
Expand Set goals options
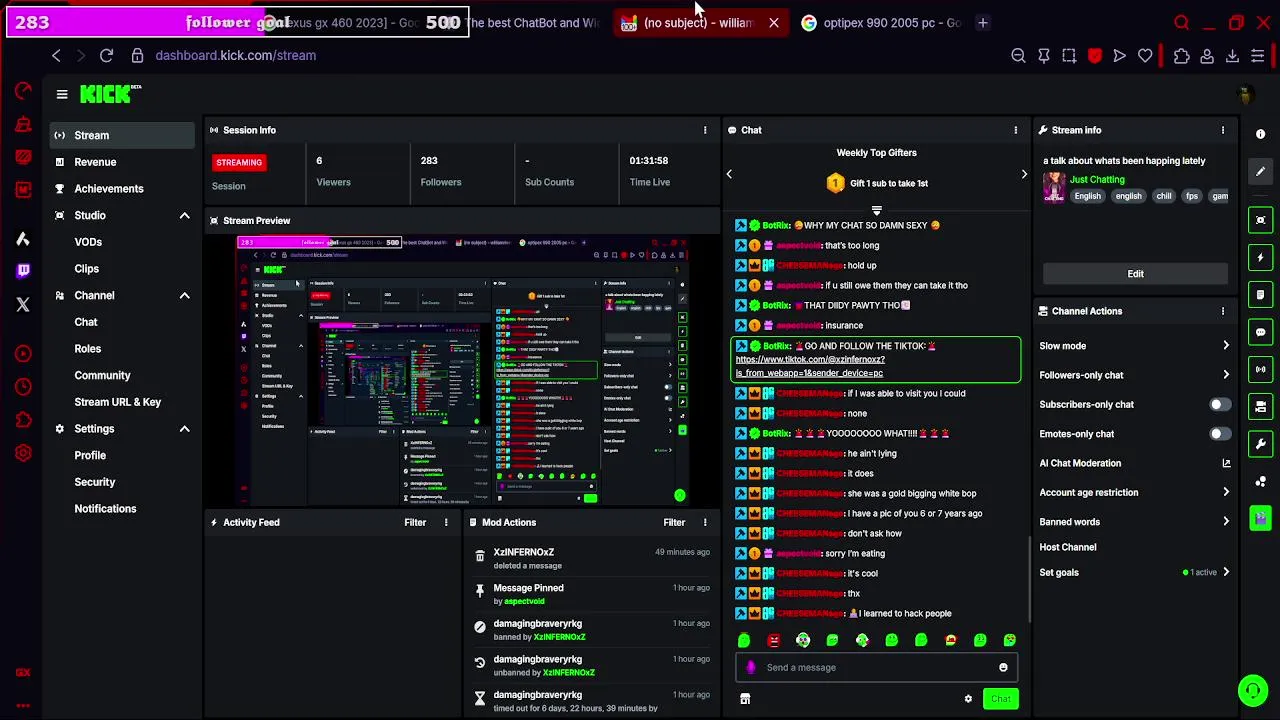1226,573
